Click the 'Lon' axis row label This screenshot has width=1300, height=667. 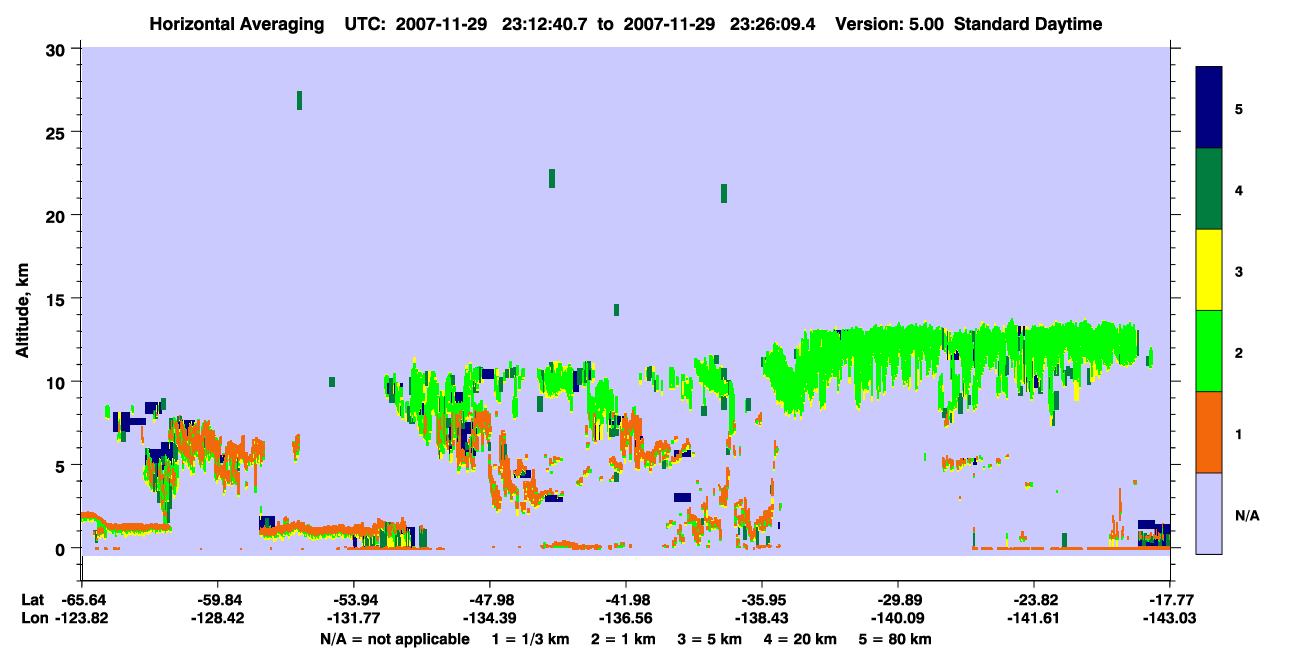33,618
